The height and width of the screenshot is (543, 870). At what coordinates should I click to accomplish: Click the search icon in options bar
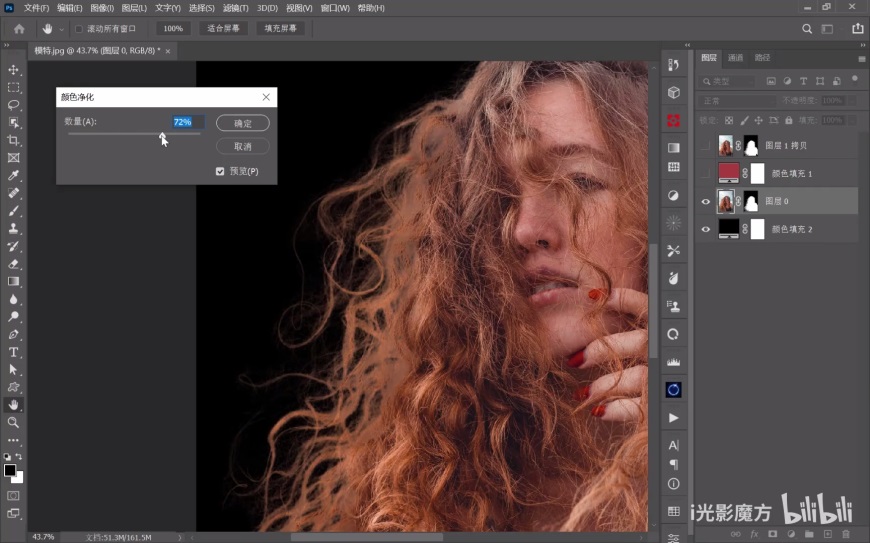pos(807,29)
